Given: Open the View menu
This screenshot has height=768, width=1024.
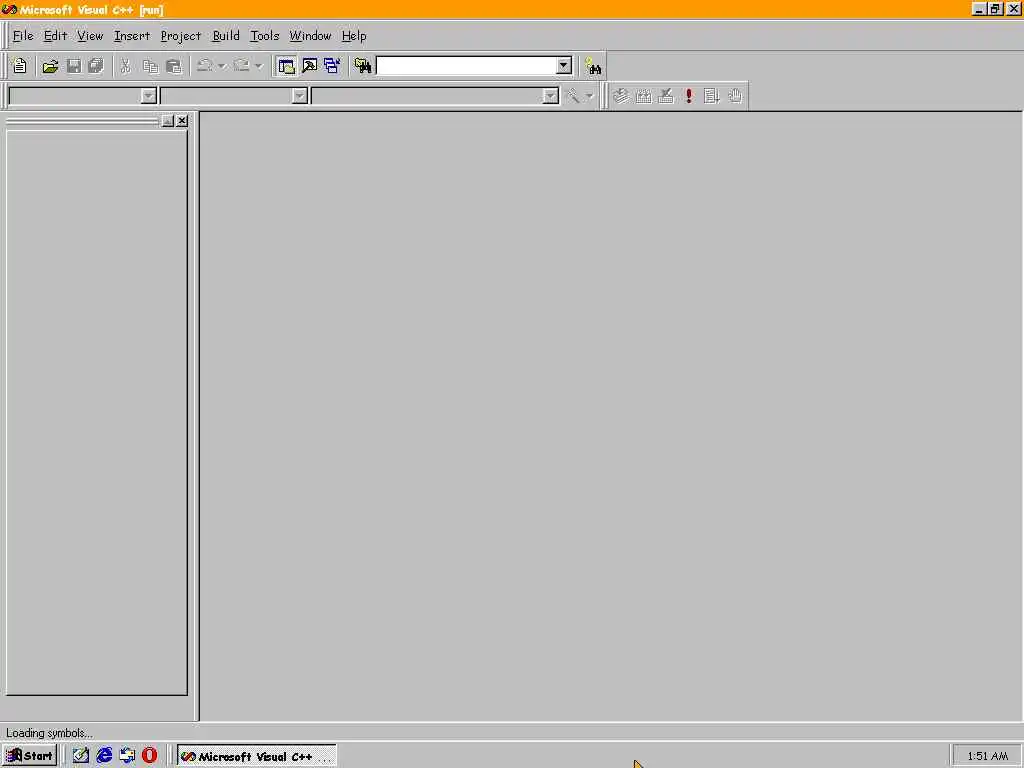Looking at the screenshot, I should click(x=90, y=36).
